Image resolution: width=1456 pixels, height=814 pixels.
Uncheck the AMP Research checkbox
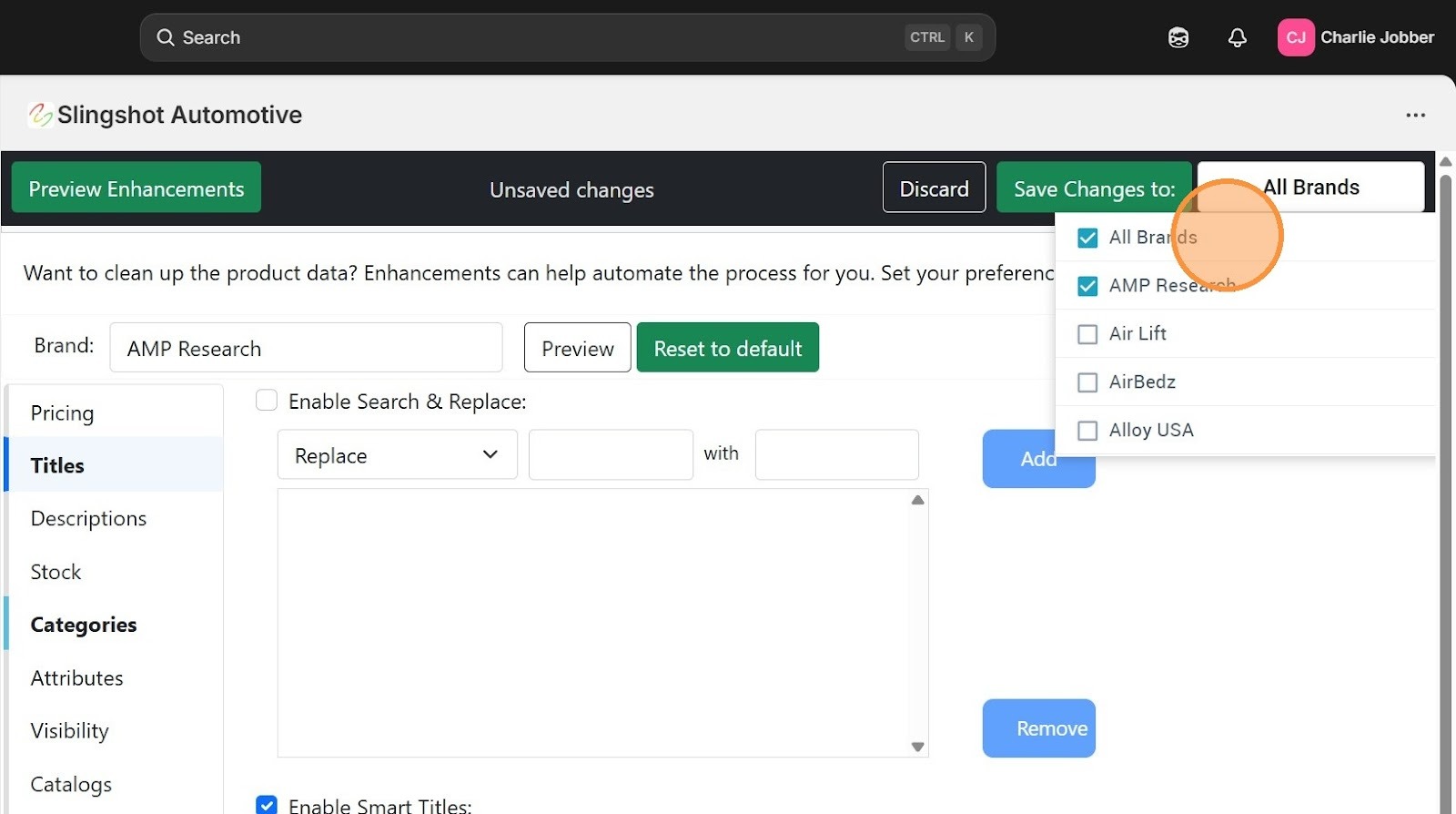click(1087, 286)
